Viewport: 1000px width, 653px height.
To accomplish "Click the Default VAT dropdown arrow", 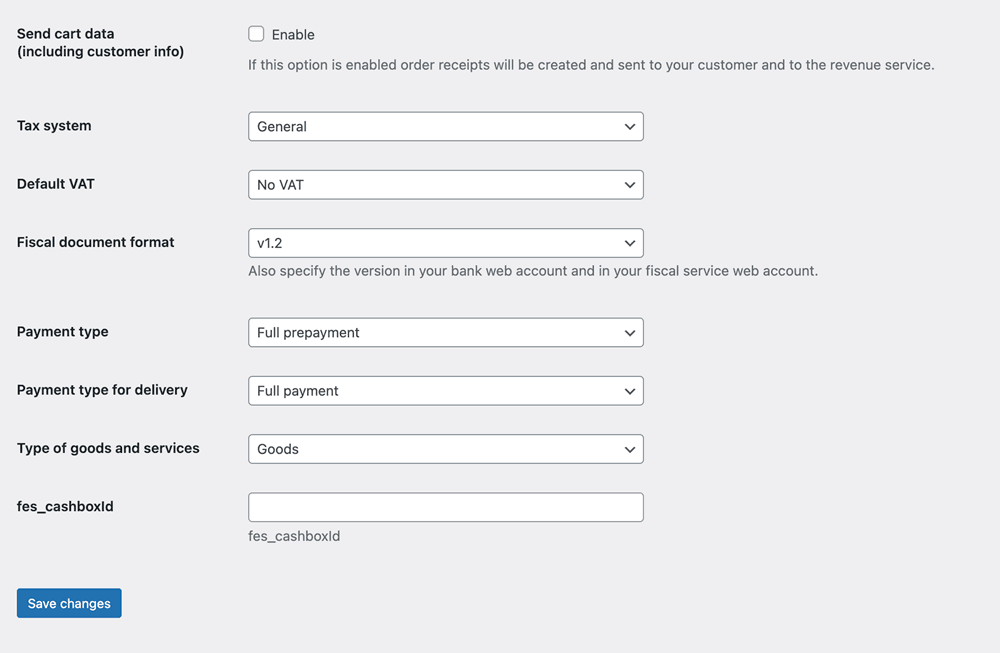I will 630,184.
